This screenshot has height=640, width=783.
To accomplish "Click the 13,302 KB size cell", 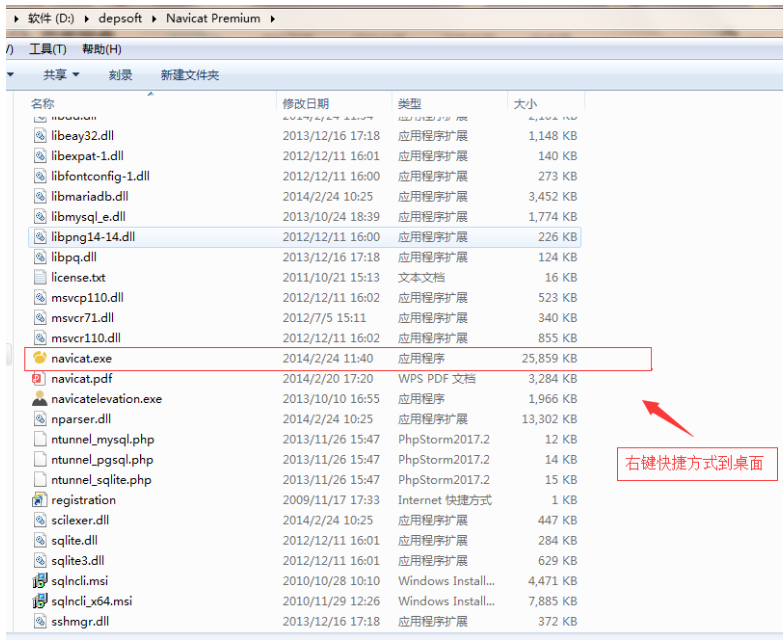I will point(549,419).
